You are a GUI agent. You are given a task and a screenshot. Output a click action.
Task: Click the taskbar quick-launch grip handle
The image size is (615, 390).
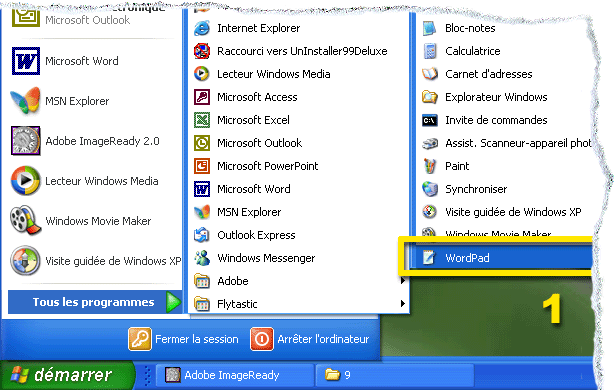pyautogui.click(x=147, y=375)
